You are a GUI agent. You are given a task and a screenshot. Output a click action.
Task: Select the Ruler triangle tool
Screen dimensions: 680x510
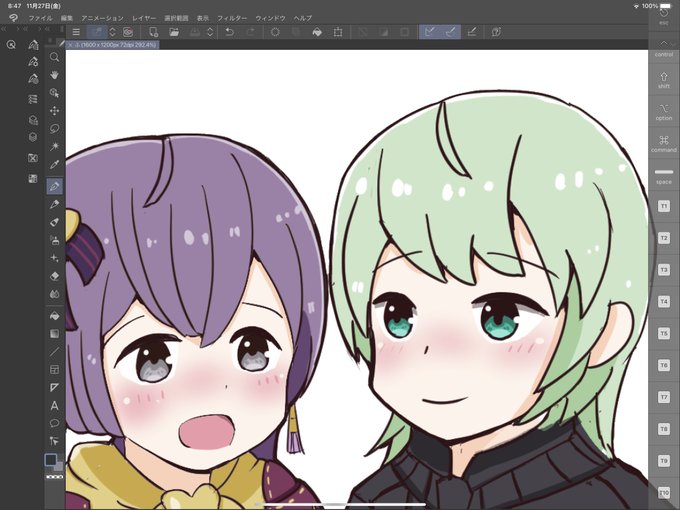pyautogui.click(x=54, y=387)
